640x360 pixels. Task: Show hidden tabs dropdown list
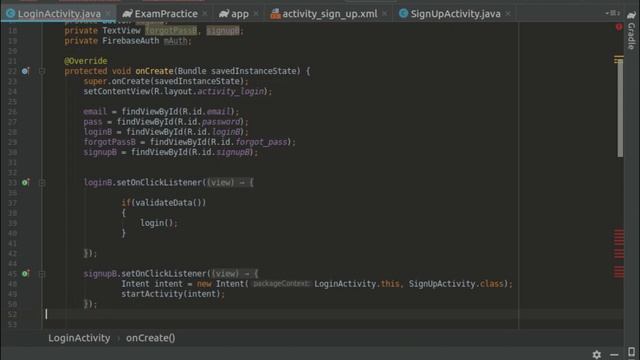(x=612, y=13)
